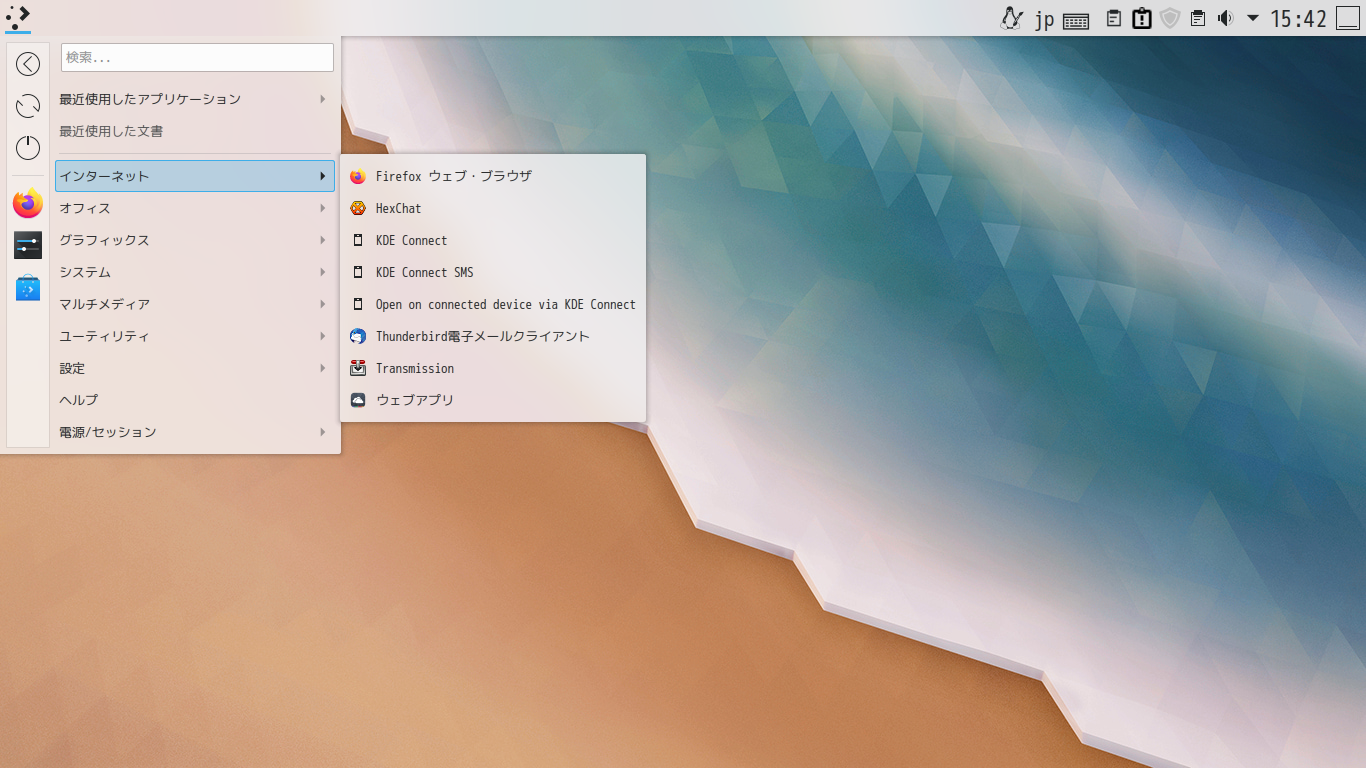
Task: Click the 検索 search field
Action: pyautogui.click(x=197, y=57)
